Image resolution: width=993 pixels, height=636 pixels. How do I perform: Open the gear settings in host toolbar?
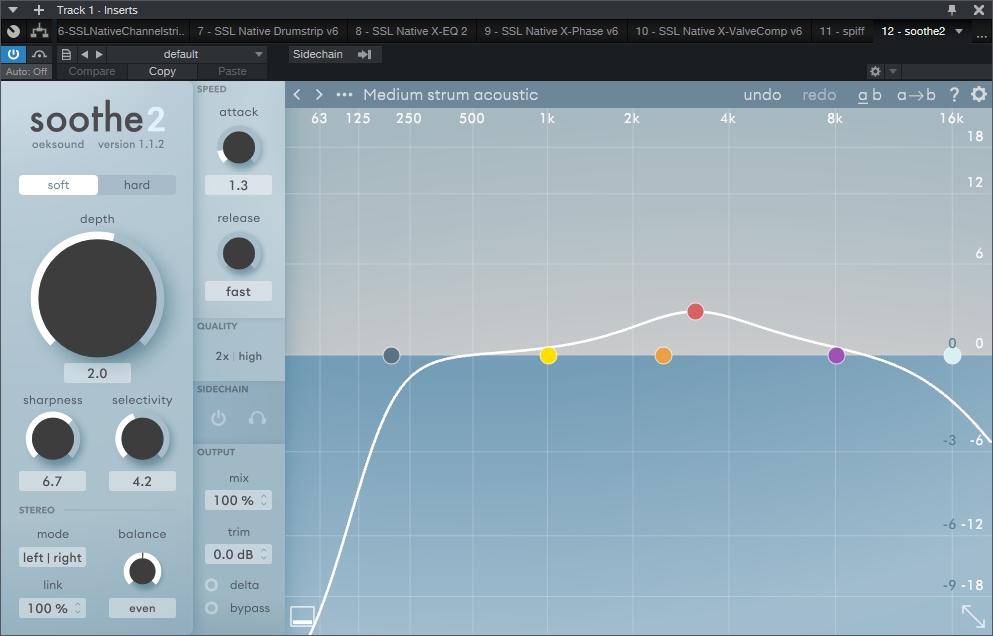[x=875, y=71]
